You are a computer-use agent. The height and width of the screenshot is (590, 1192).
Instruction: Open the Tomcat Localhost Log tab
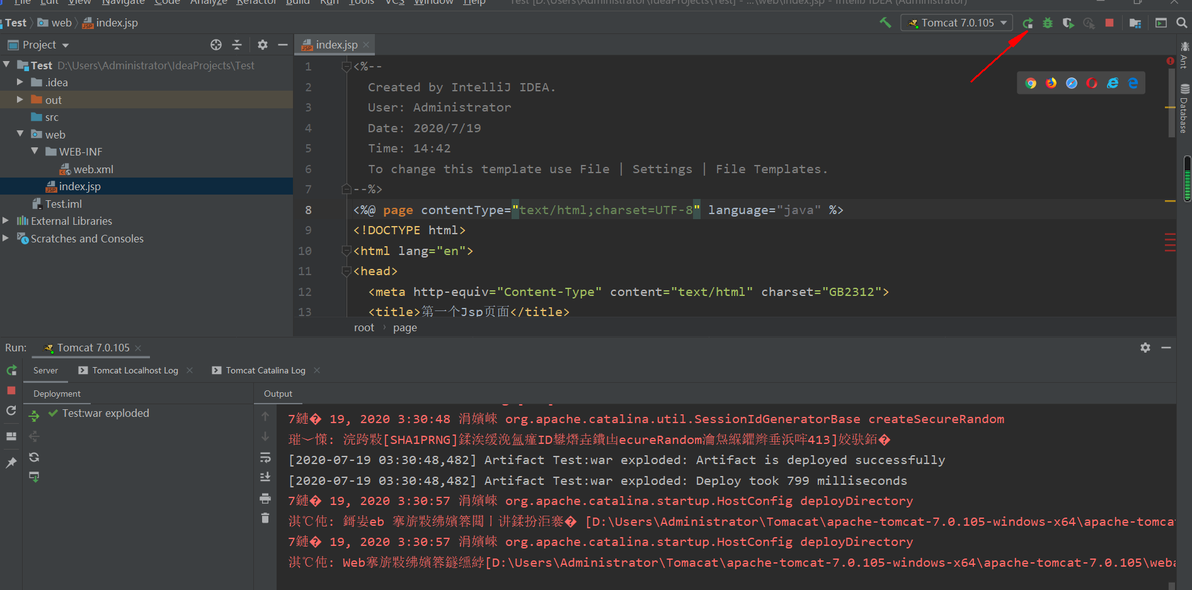pos(135,370)
